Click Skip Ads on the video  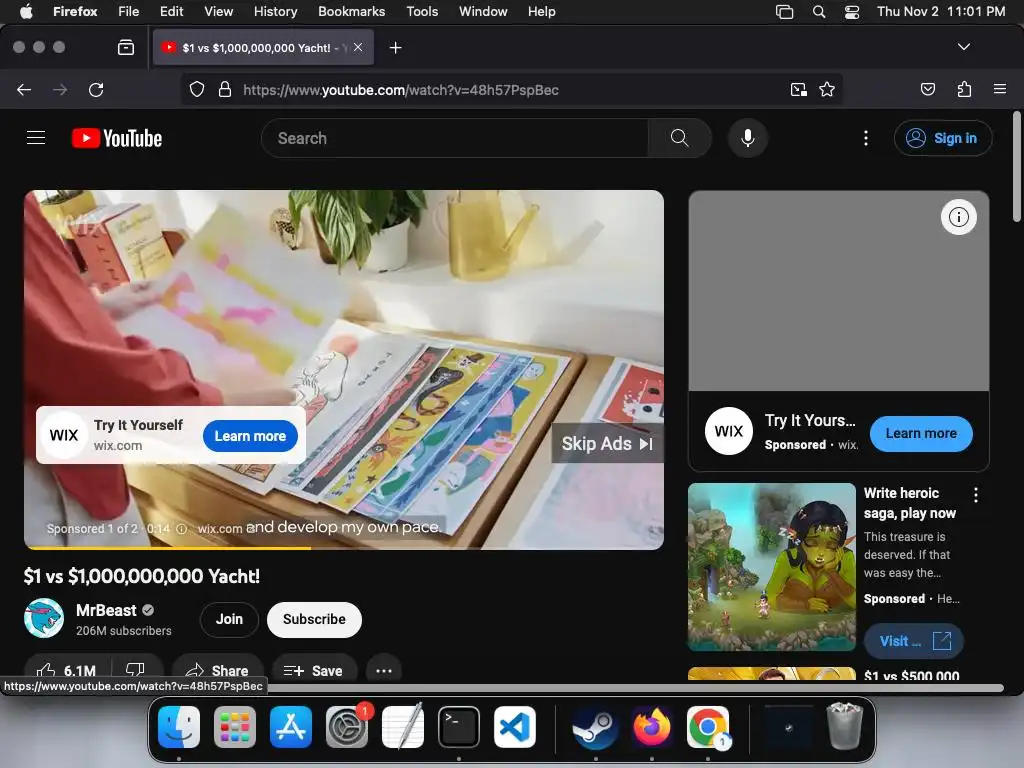[607, 443]
